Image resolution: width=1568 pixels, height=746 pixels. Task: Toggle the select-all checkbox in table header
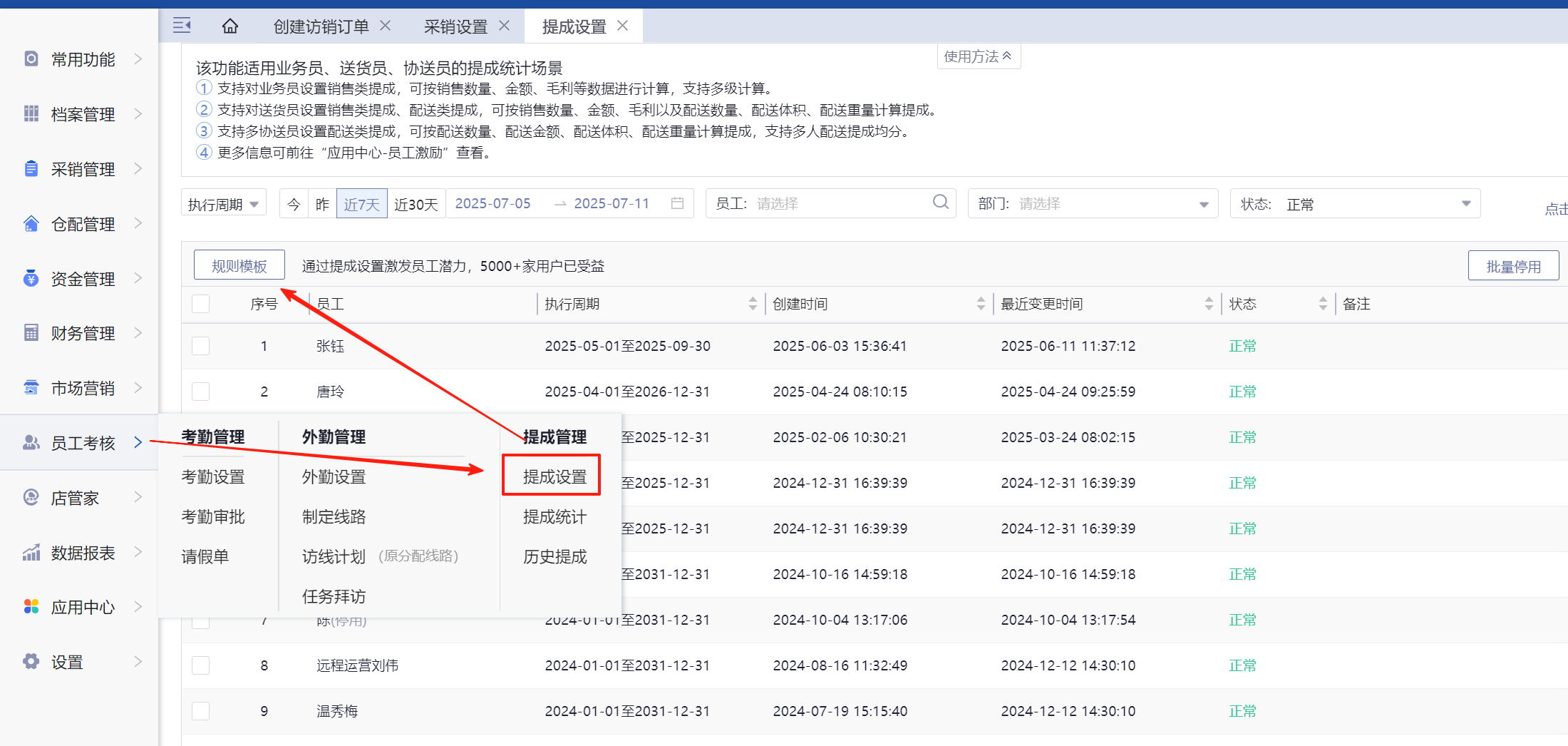(201, 304)
